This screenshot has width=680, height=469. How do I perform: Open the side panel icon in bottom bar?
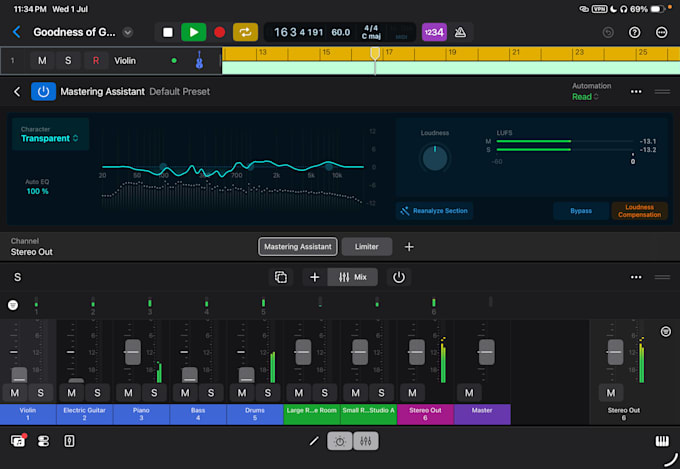[69, 441]
